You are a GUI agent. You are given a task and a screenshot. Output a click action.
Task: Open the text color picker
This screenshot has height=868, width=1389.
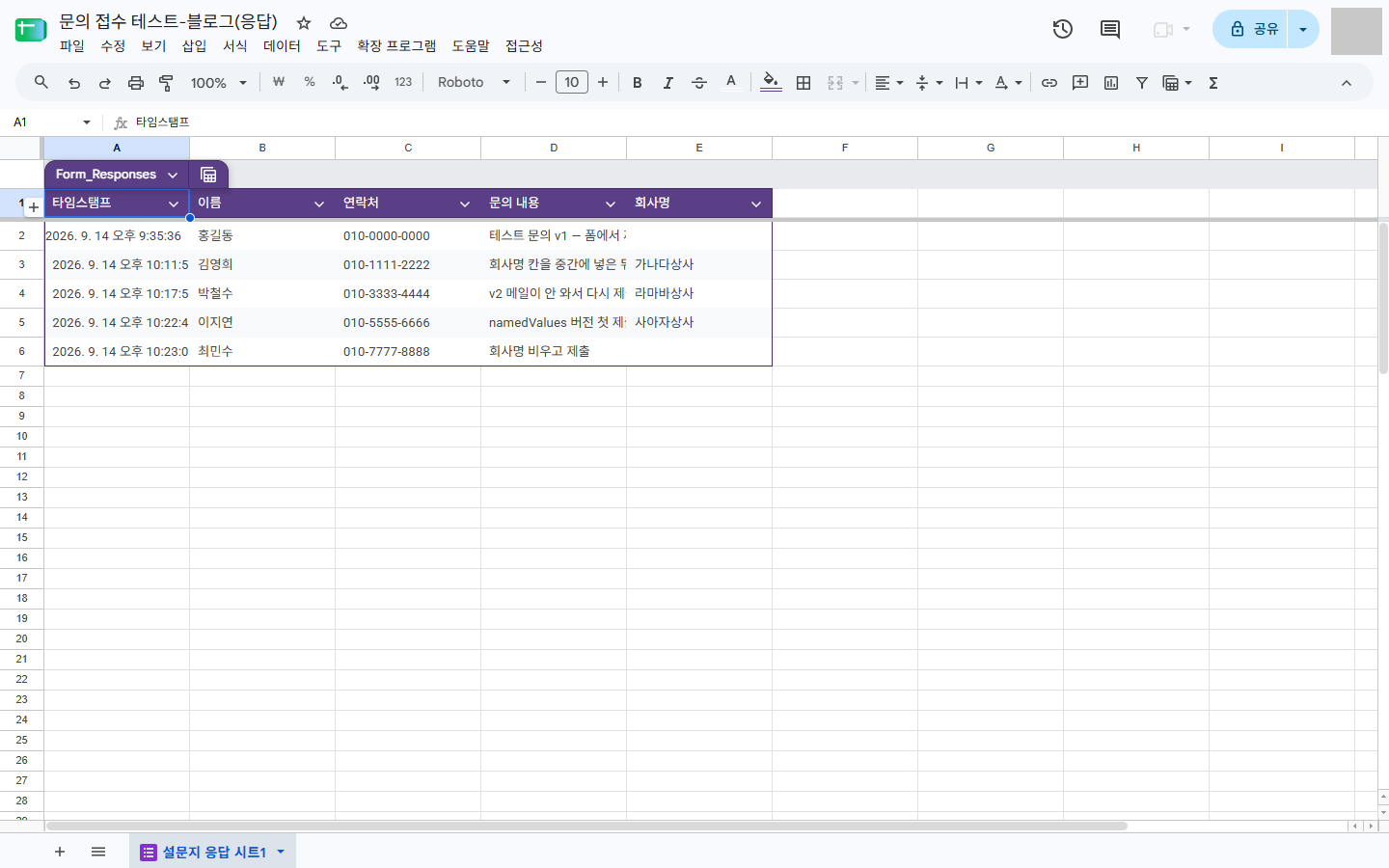731,83
